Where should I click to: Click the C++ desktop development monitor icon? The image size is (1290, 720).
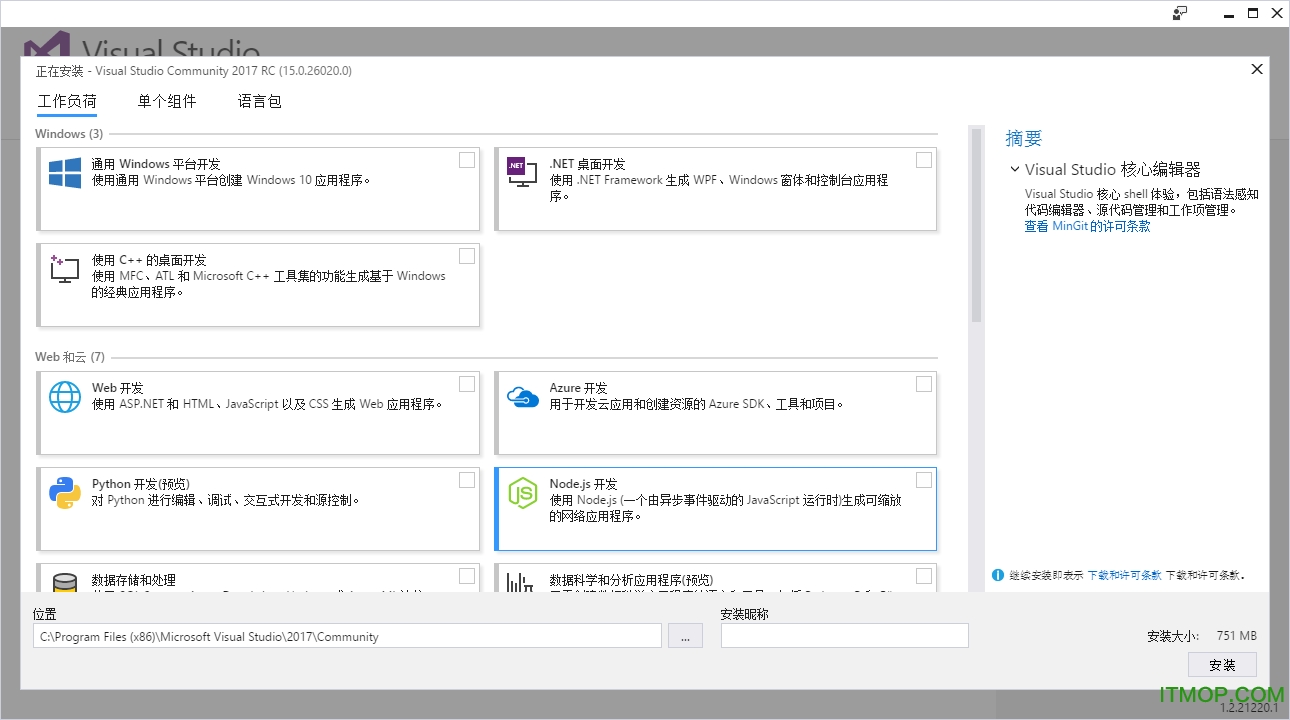point(65,269)
